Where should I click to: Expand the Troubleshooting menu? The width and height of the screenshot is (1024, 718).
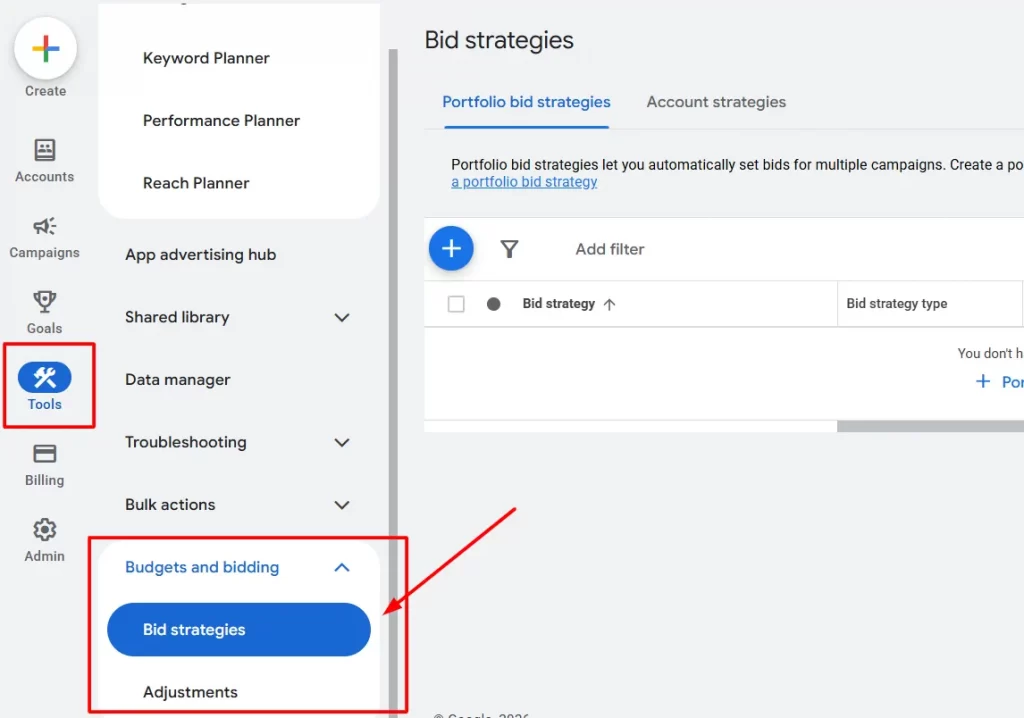(x=343, y=442)
